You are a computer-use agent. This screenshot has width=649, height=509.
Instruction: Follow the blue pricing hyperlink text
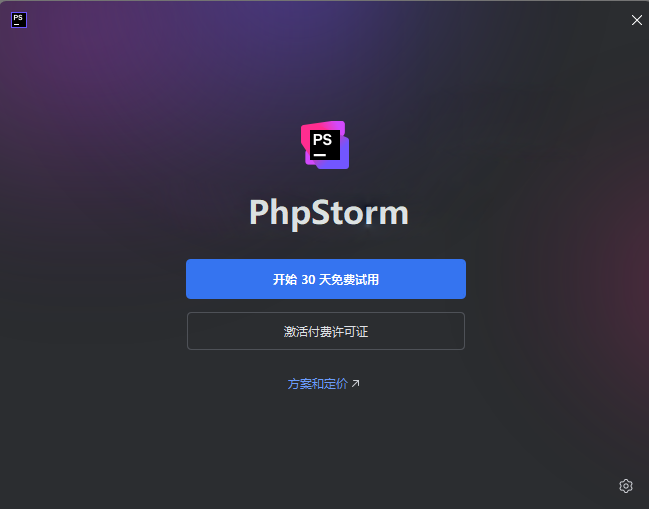point(317,384)
